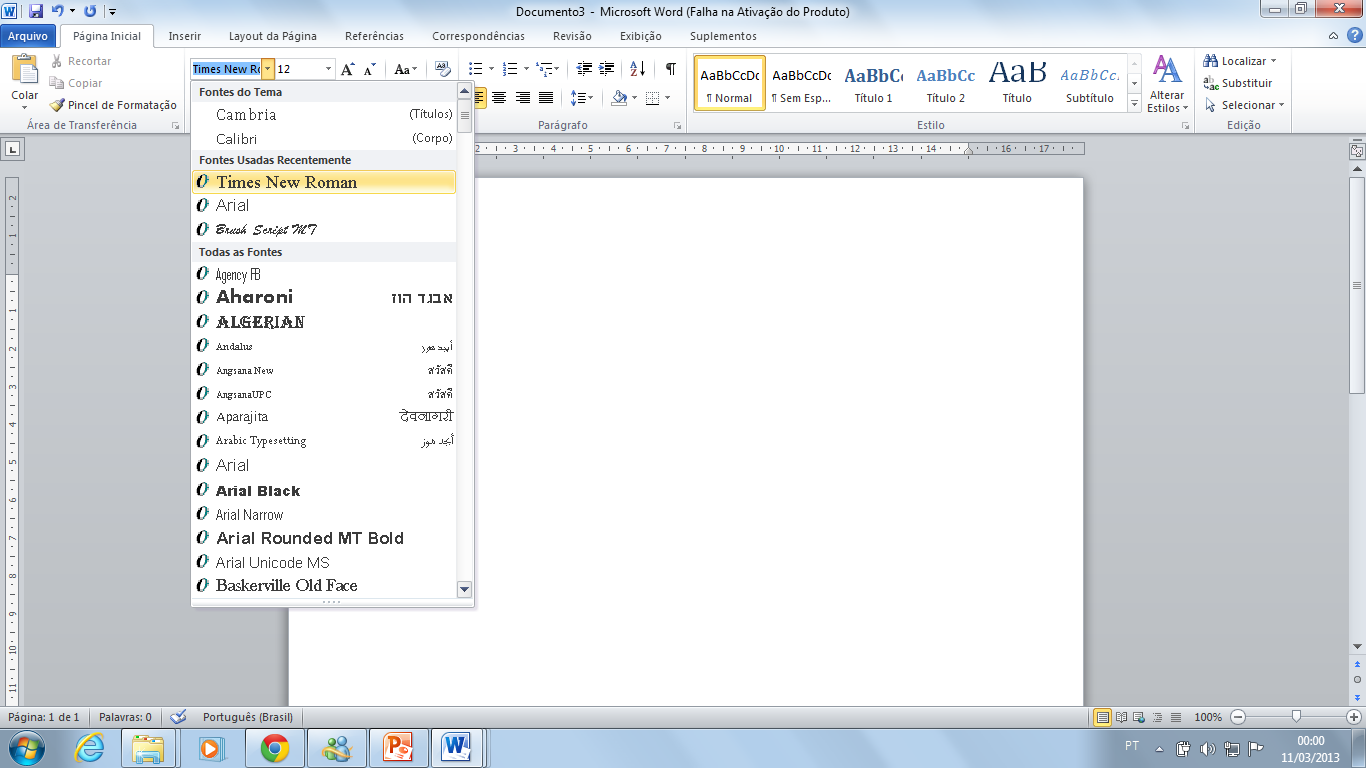Choose Baskerville Old Face in font list
The image size is (1366, 768).
pos(324,586)
